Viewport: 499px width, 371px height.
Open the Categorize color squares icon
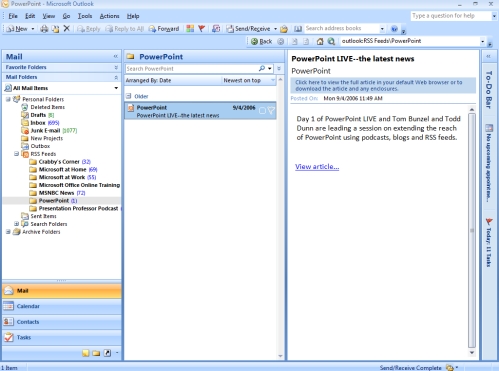click(x=190, y=29)
